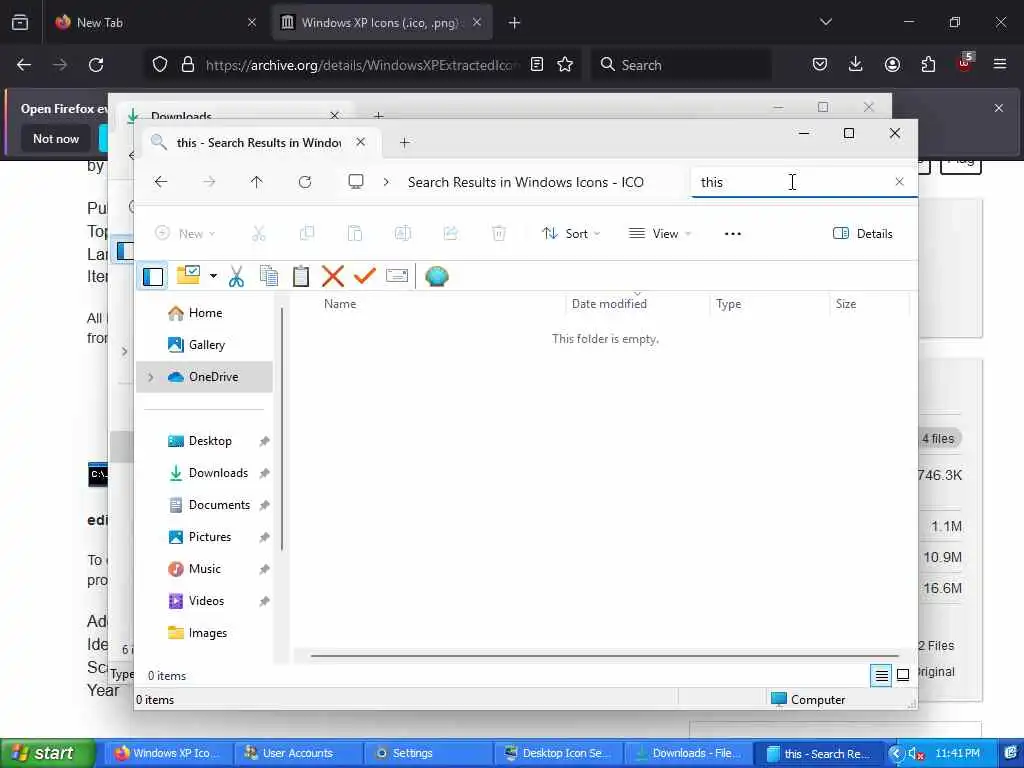
Task: Click the Copy icon in command bar
Action: pyautogui.click(x=307, y=233)
